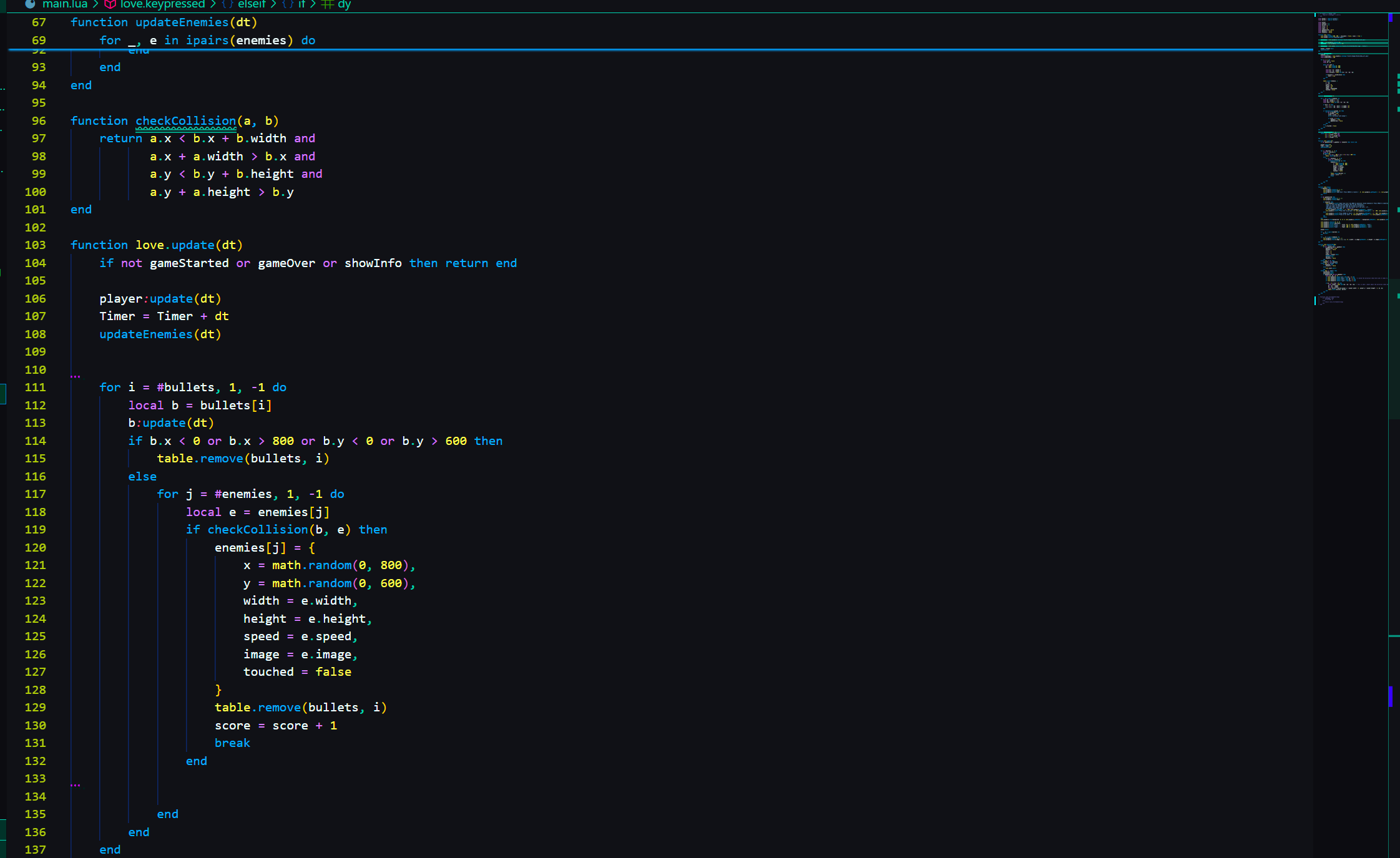Click the value 800 on line 114
Viewport: 1400px width, 858px height.
283,441
